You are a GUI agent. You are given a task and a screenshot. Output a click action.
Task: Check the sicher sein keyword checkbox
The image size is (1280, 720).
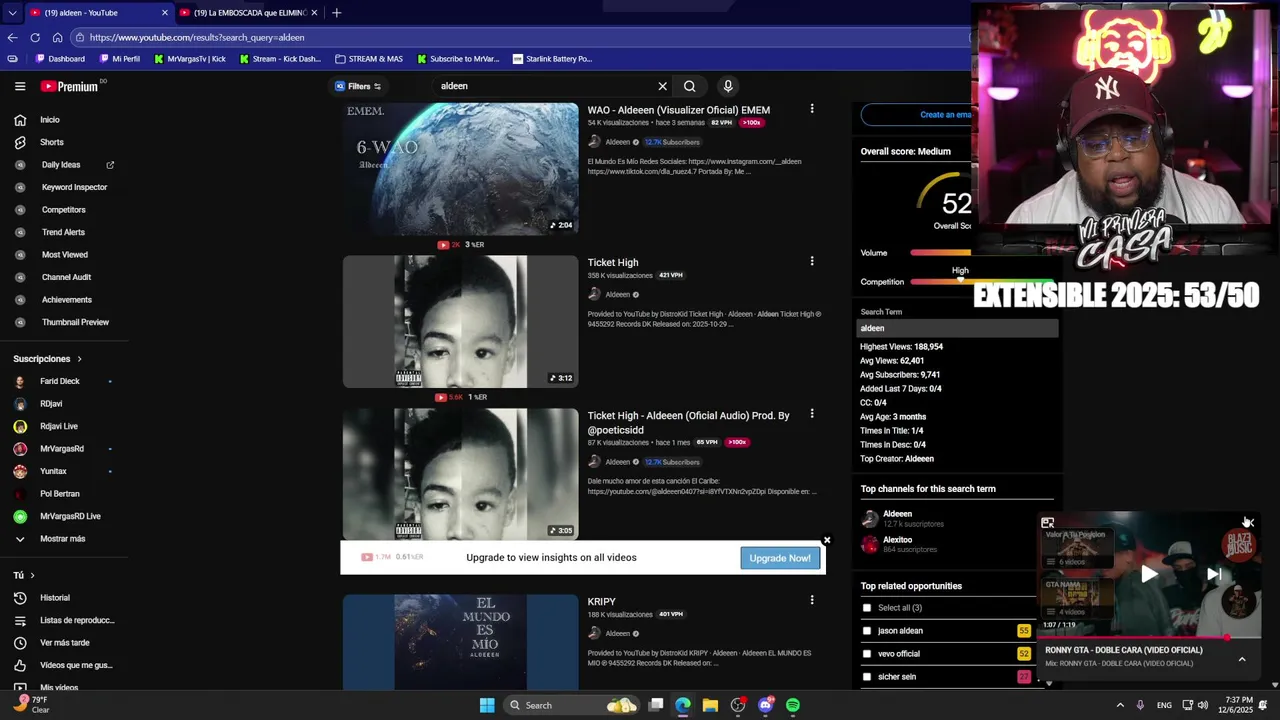(x=867, y=677)
